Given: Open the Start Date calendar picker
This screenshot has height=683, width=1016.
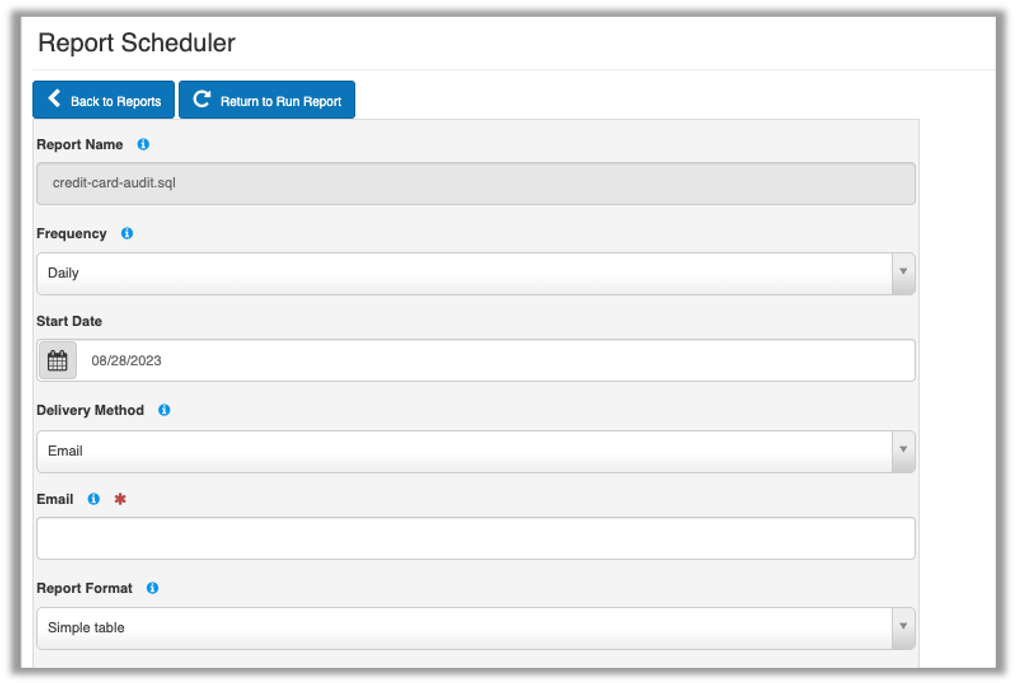Looking at the screenshot, I should (58, 361).
